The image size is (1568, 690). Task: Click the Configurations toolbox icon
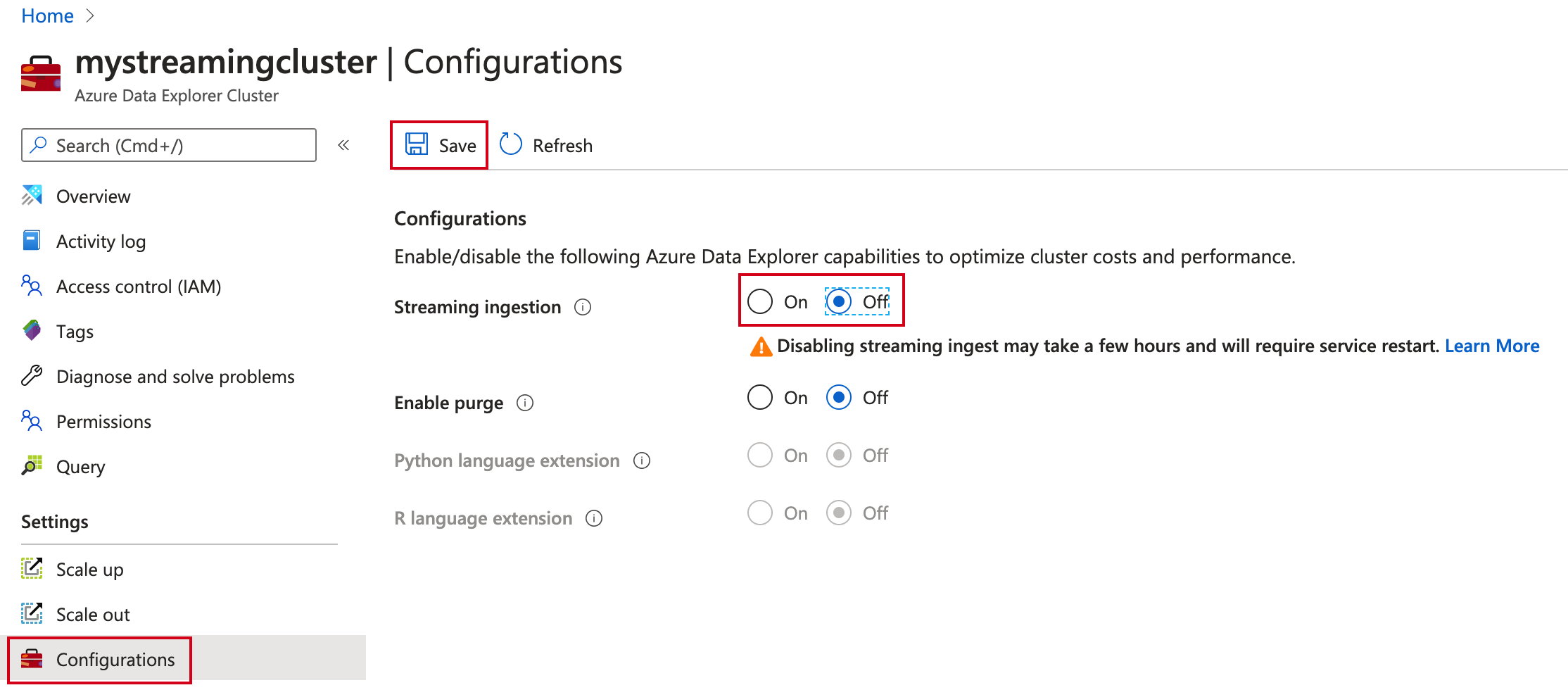[x=32, y=659]
